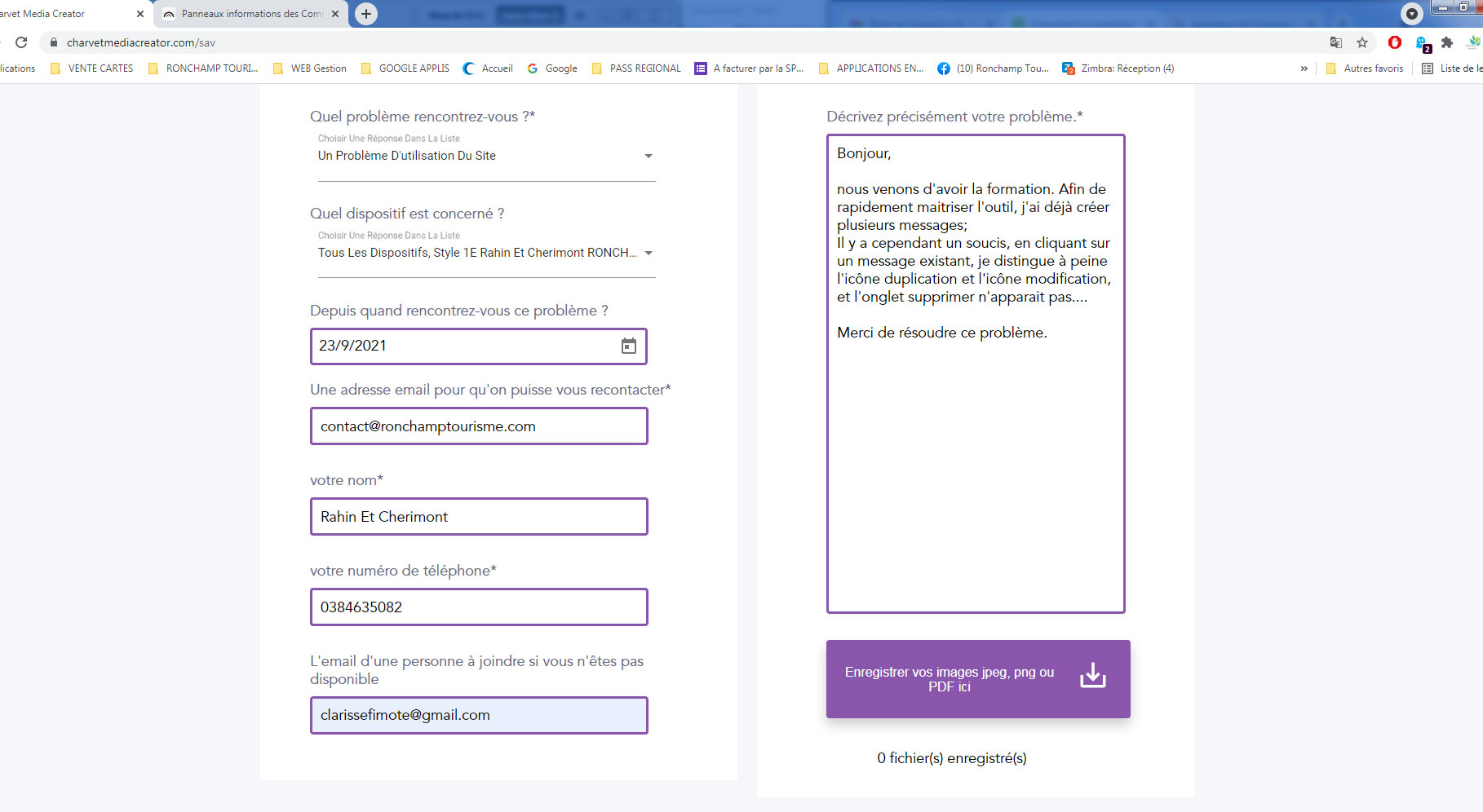Click the red Opera extension icon
The image size is (1483, 812).
point(1394,42)
